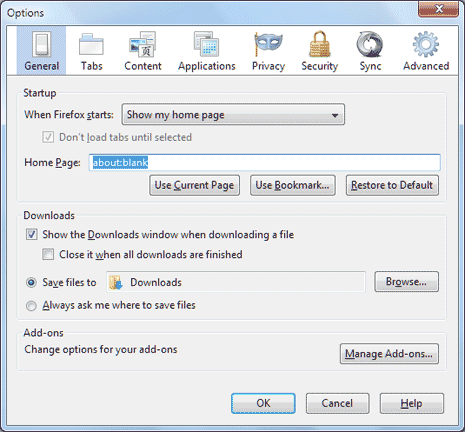This screenshot has height=432, width=465.
Task: Open the Advanced gear icon
Action: tap(426, 44)
